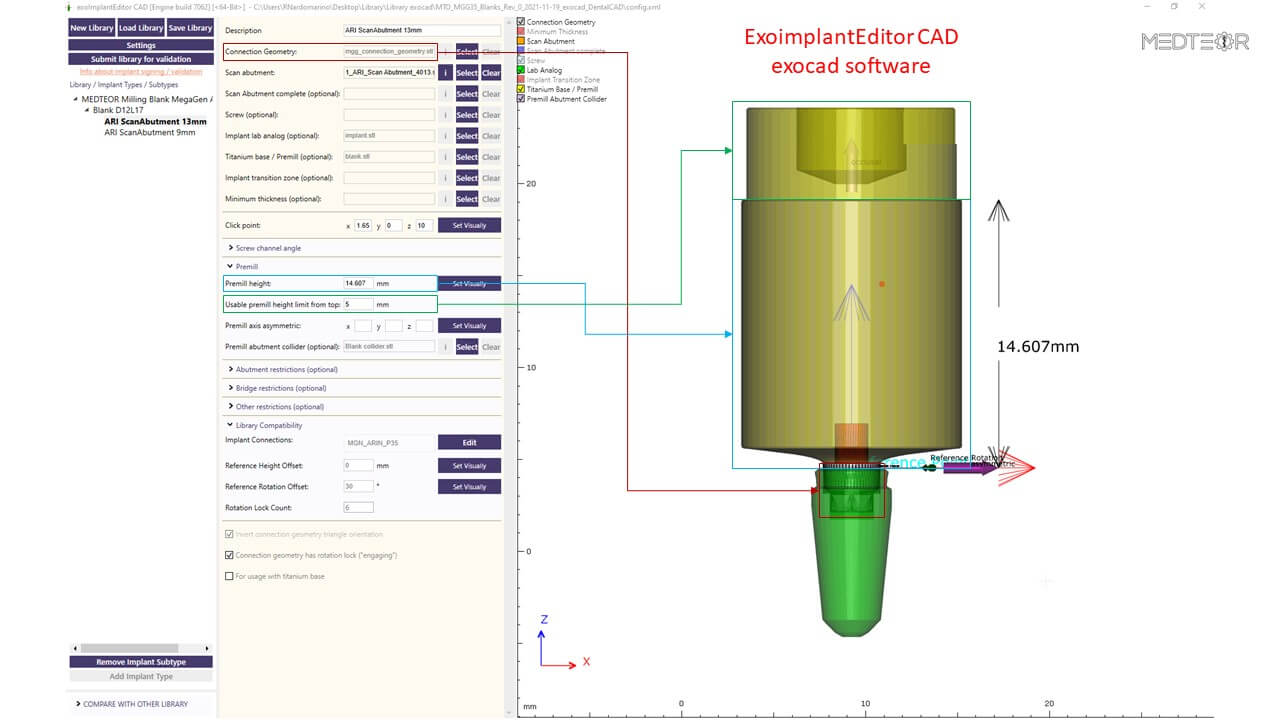Click Load Library button
This screenshot has width=1280, height=720.
141,28
